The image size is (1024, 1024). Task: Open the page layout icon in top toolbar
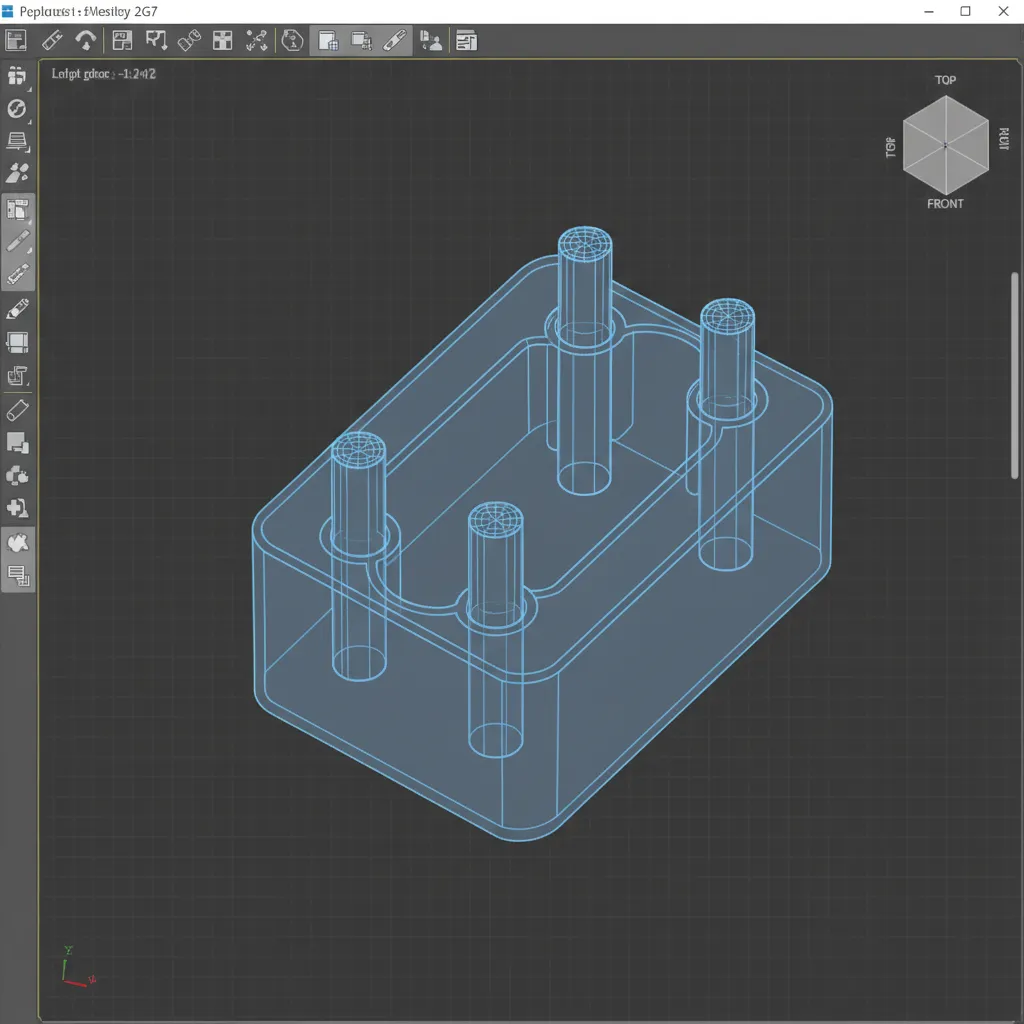[x=16, y=40]
